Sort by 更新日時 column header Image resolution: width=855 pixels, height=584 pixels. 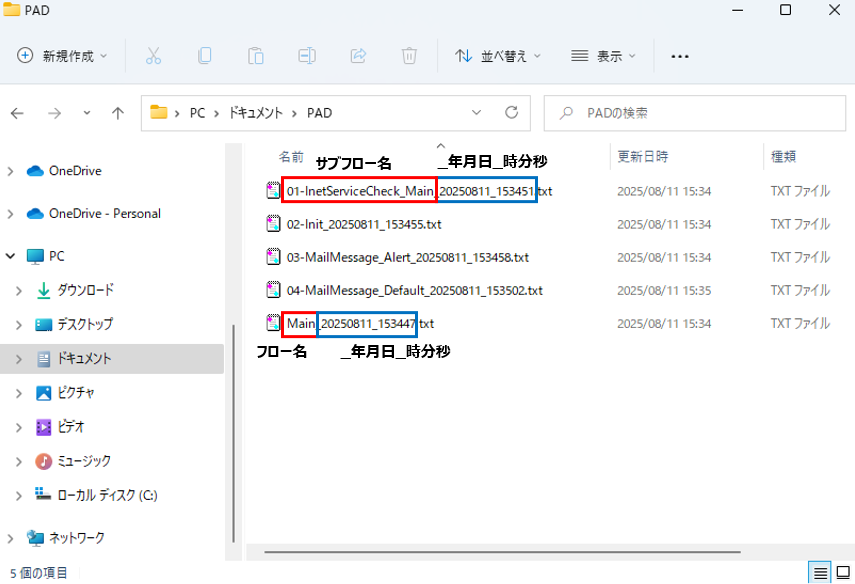click(642, 156)
